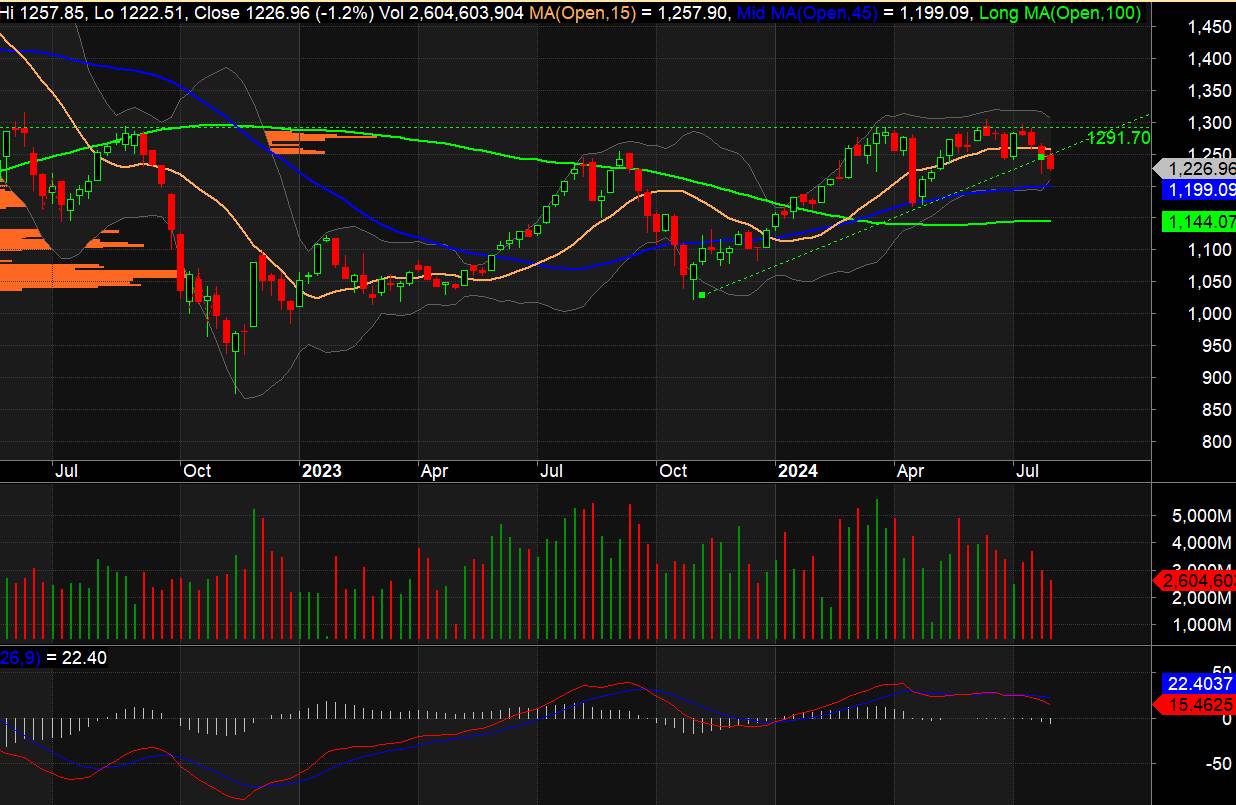The image size is (1236, 805).
Task: Click the 2024 year label on time axis
Action: click(798, 471)
